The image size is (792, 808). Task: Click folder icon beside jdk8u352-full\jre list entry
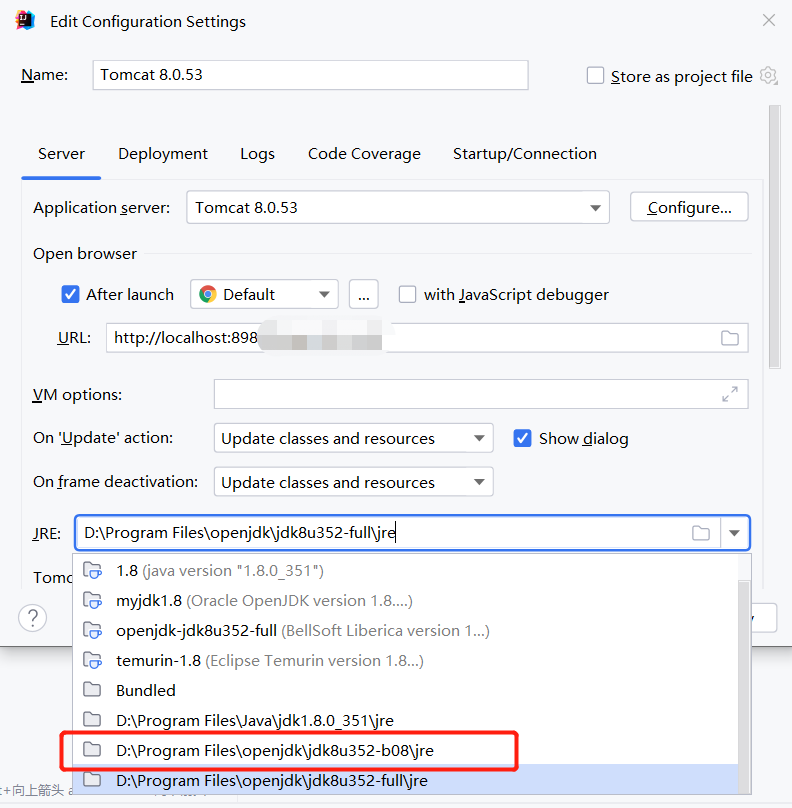pos(92,779)
